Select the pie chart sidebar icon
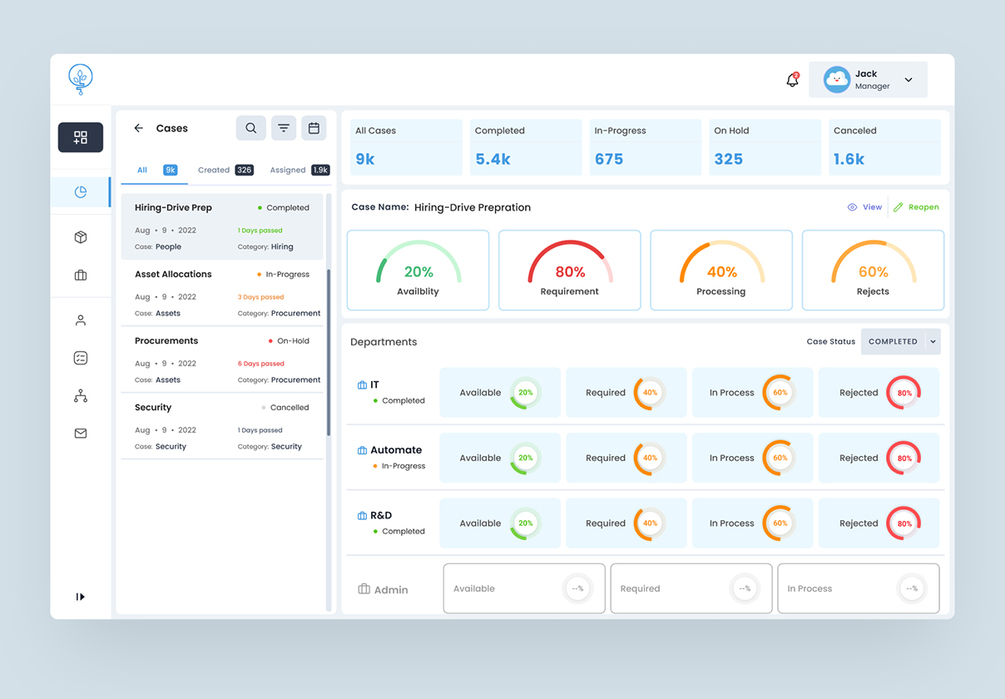This screenshot has height=699, width=1005. click(81, 192)
